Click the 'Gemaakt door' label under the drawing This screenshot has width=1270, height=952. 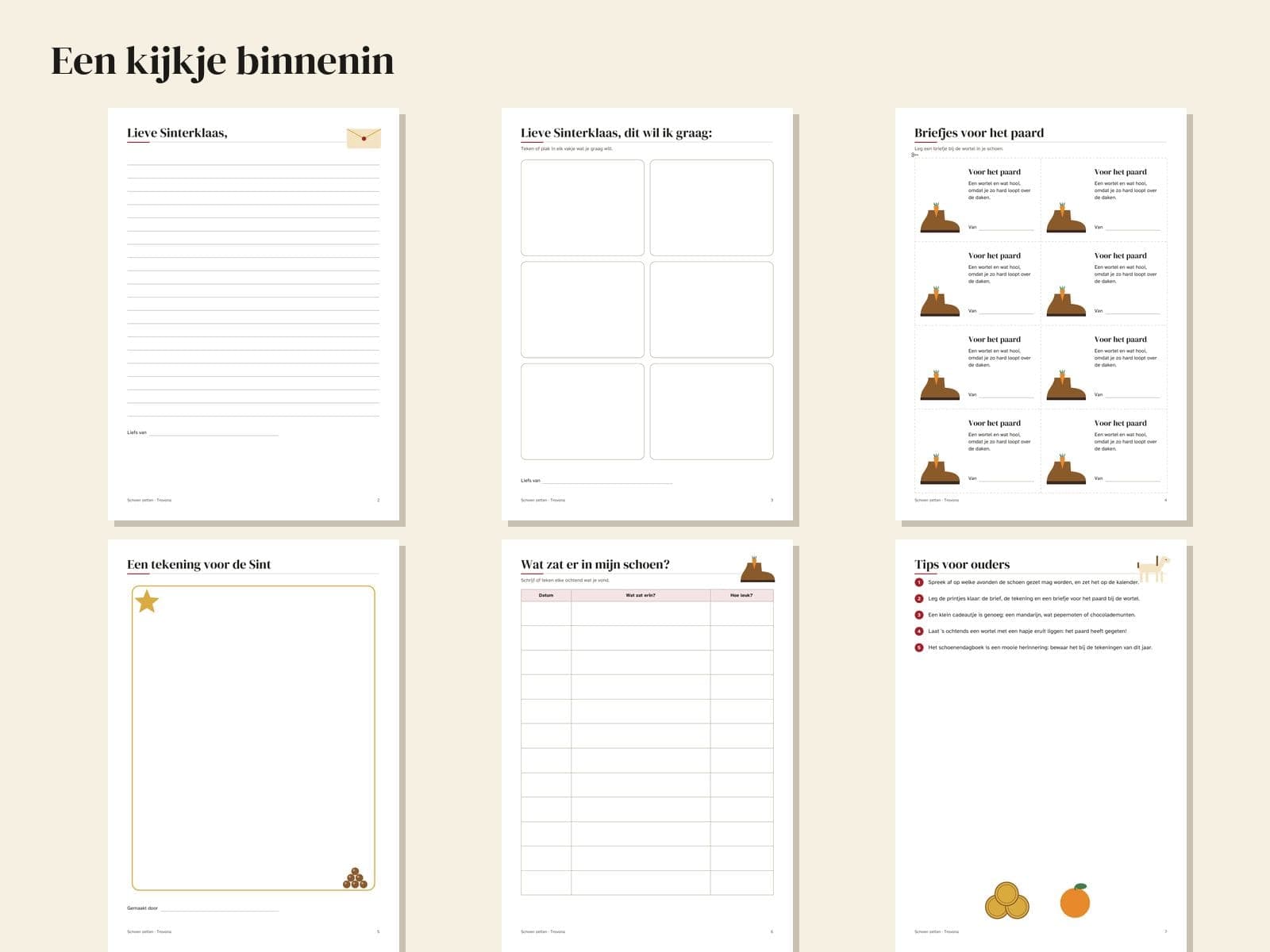pyautogui.click(x=142, y=908)
